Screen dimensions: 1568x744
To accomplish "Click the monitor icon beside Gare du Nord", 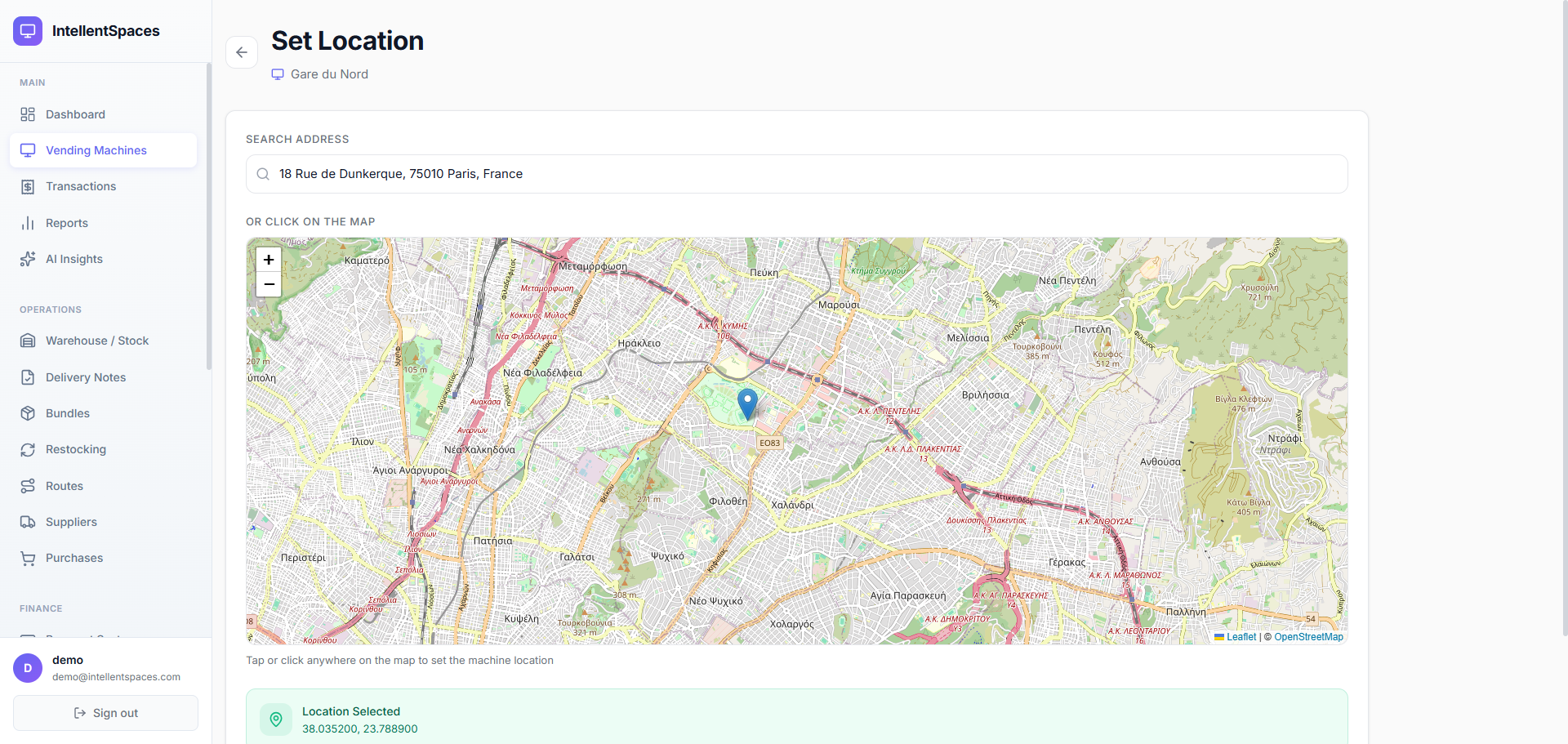I will [x=278, y=74].
